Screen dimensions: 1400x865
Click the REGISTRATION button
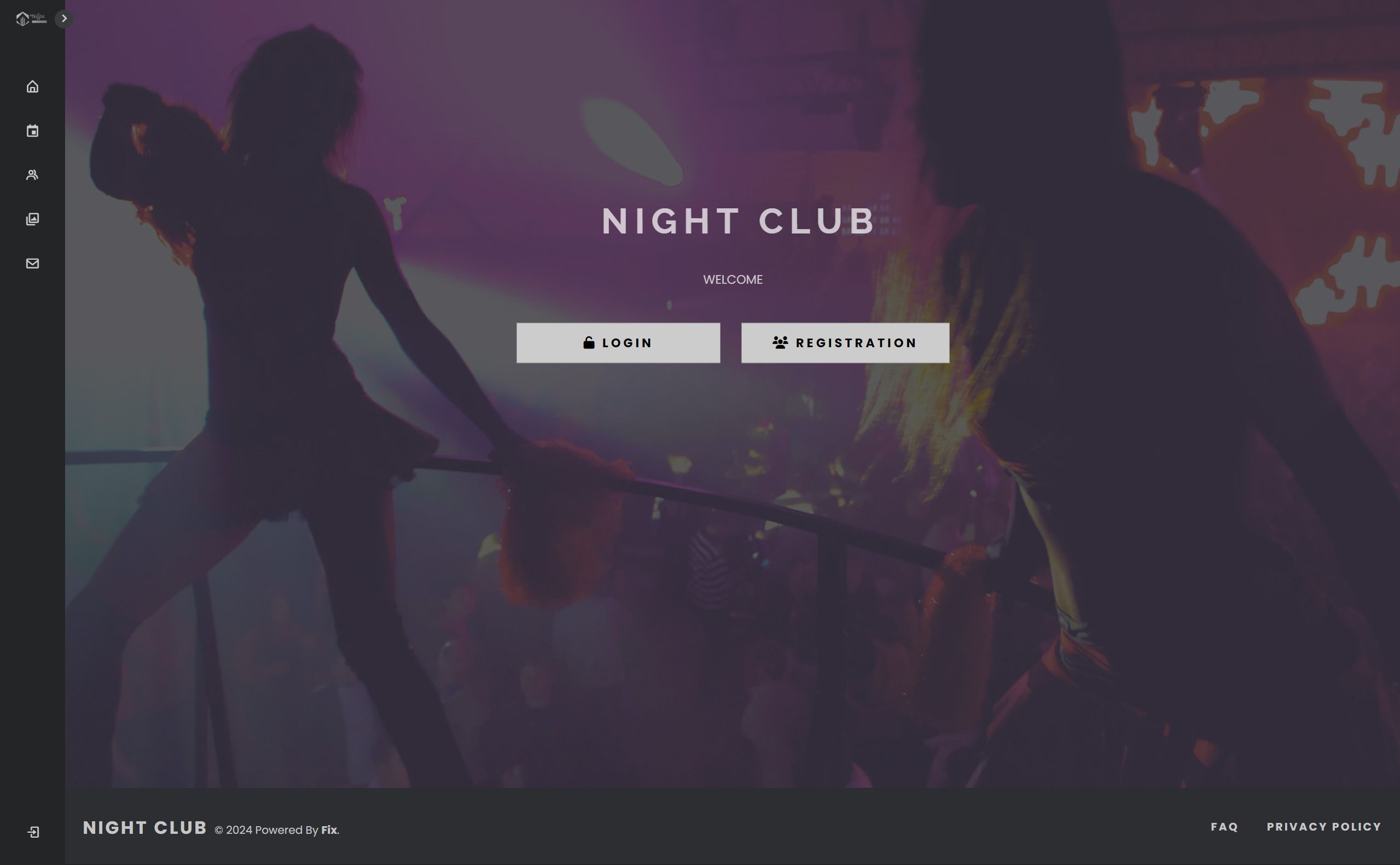tap(845, 343)
